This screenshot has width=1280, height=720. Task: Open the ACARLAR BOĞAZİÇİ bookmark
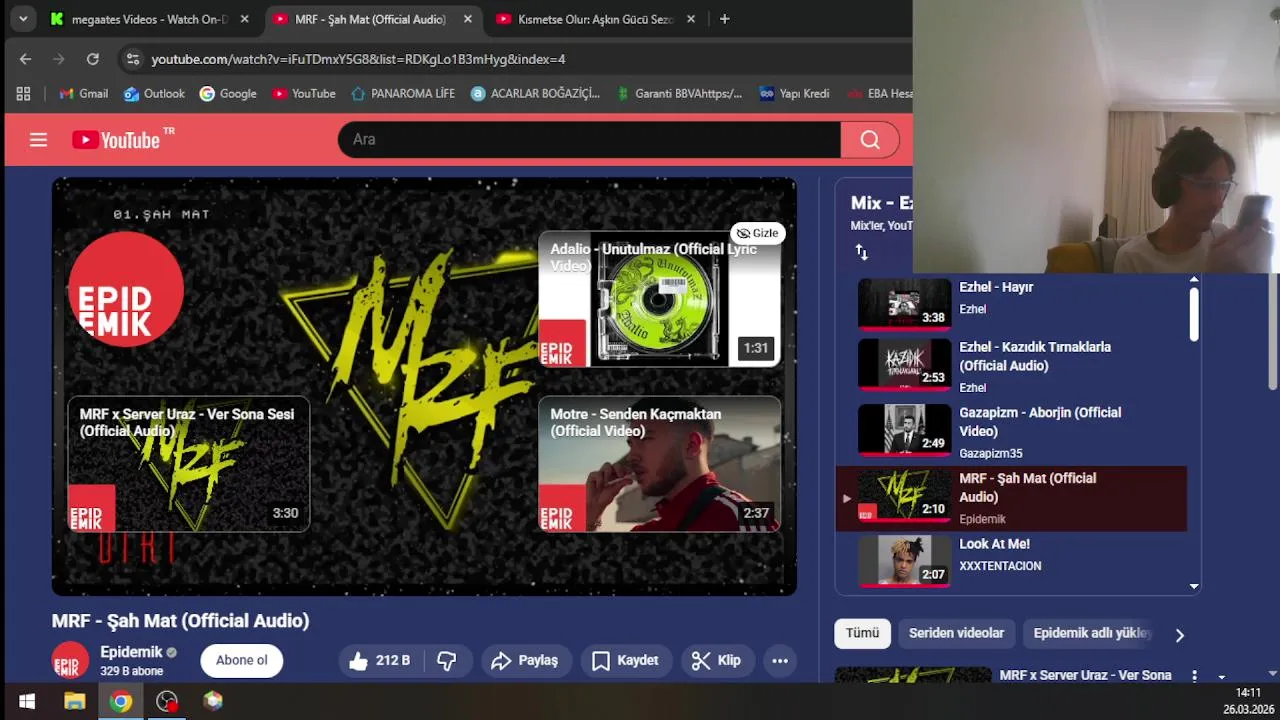click(x=535, y=94)
